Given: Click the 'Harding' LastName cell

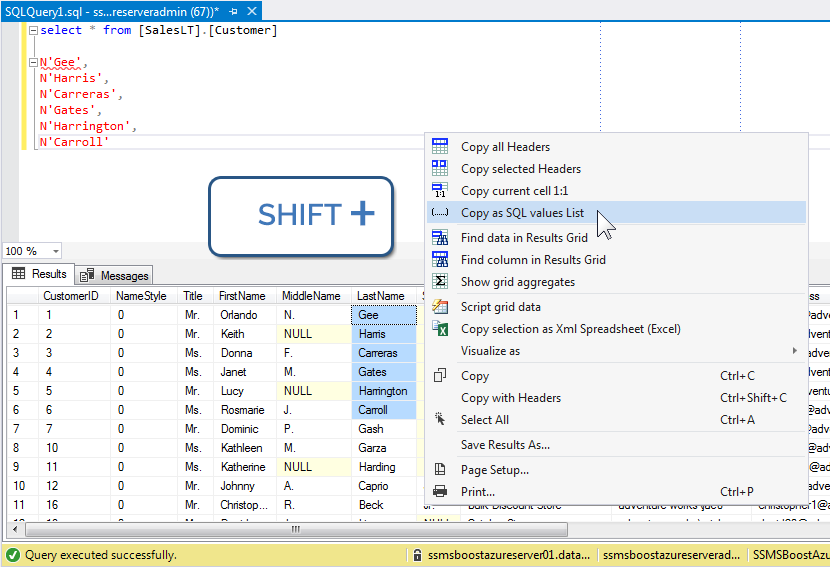Looking at the screenshot, I should click(384, 467).
